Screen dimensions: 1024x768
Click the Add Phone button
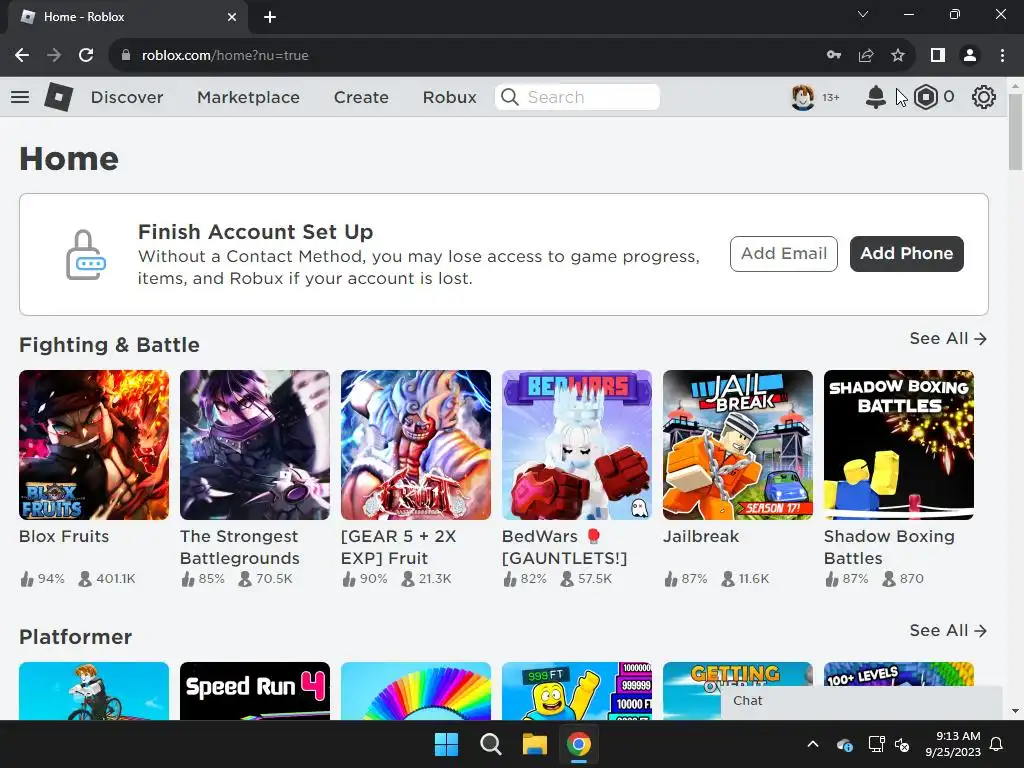(x=906, y=254)
